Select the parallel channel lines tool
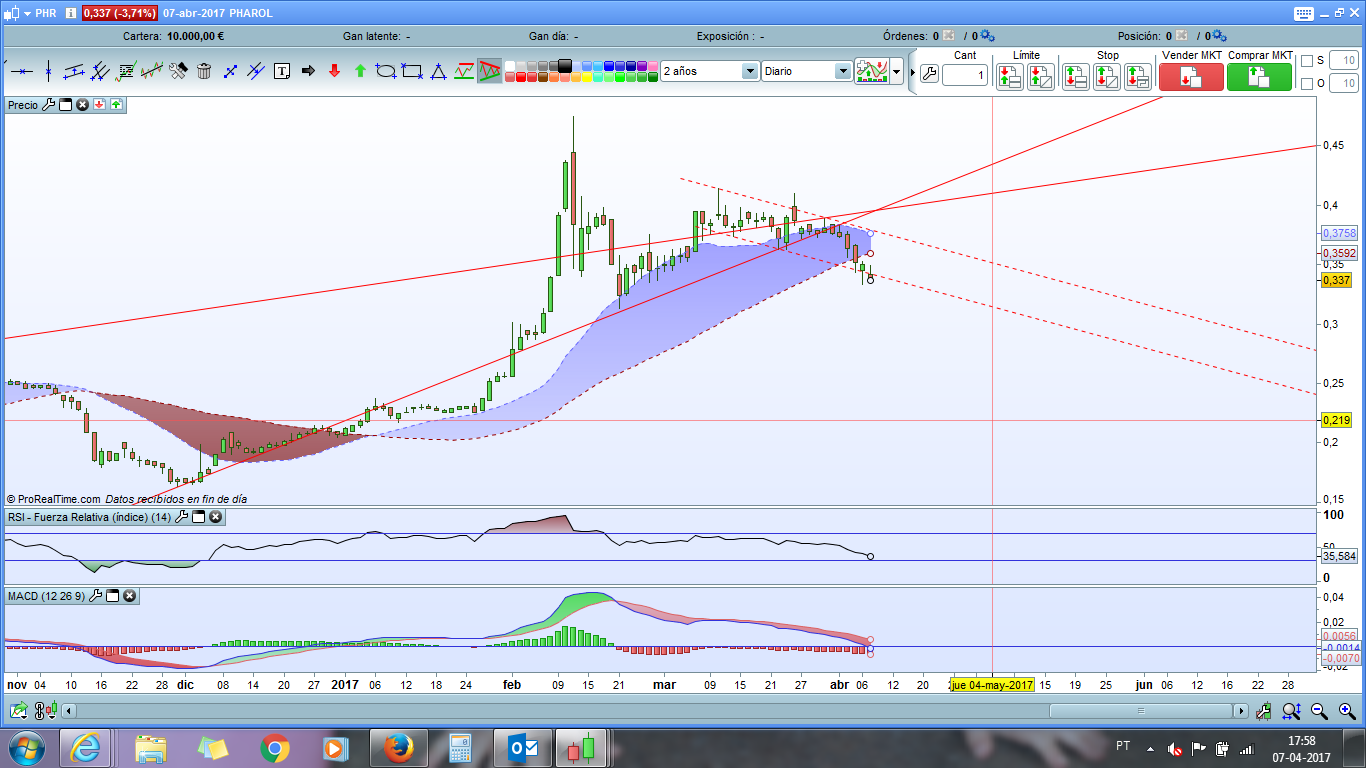 coord(99,71)
